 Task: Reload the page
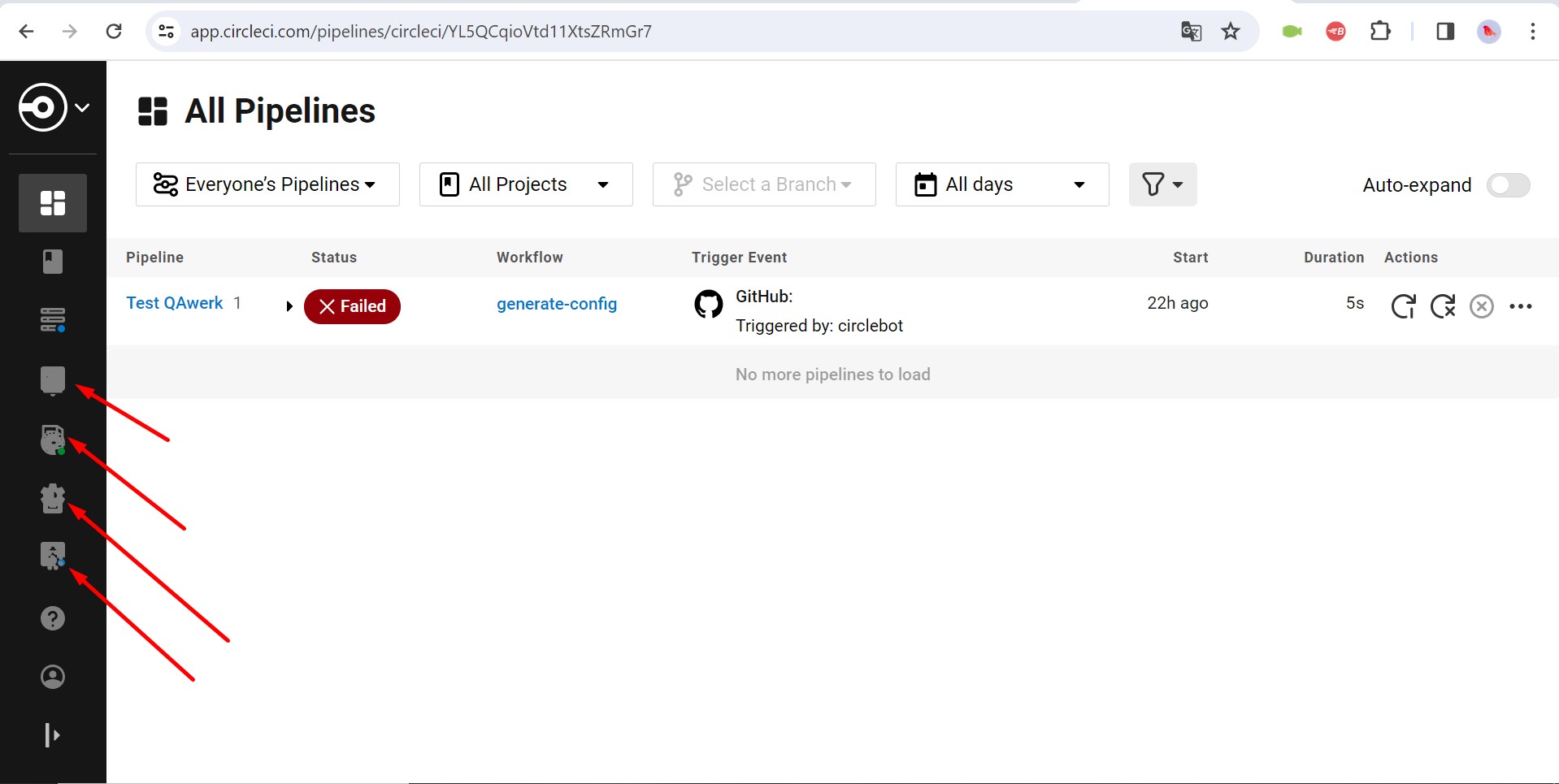click(114, 32)
